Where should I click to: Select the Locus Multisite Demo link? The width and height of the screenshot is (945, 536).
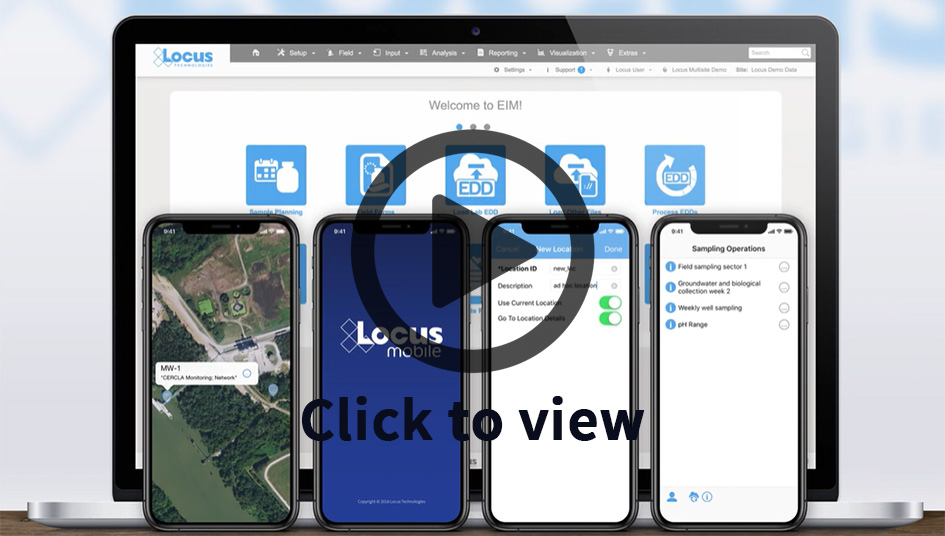pyautogui.click(x=694, y=70)
